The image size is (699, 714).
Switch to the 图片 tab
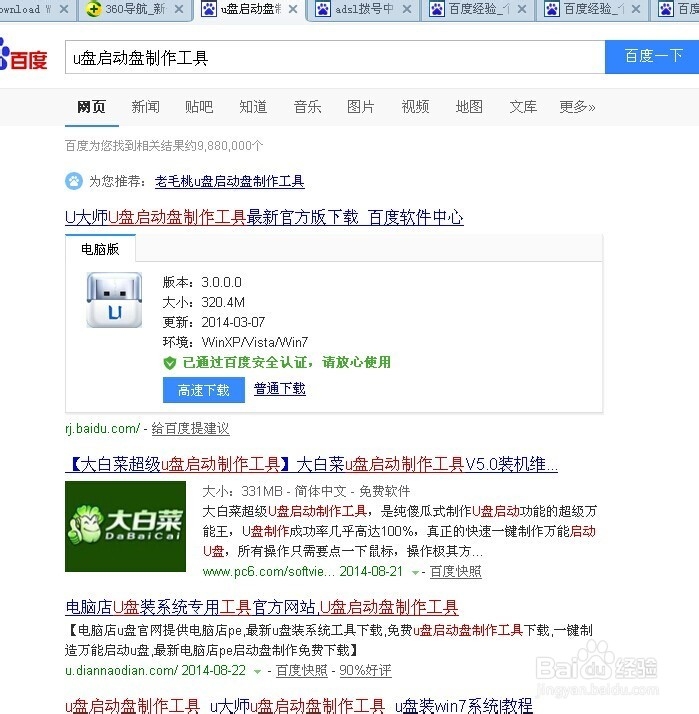361,107
